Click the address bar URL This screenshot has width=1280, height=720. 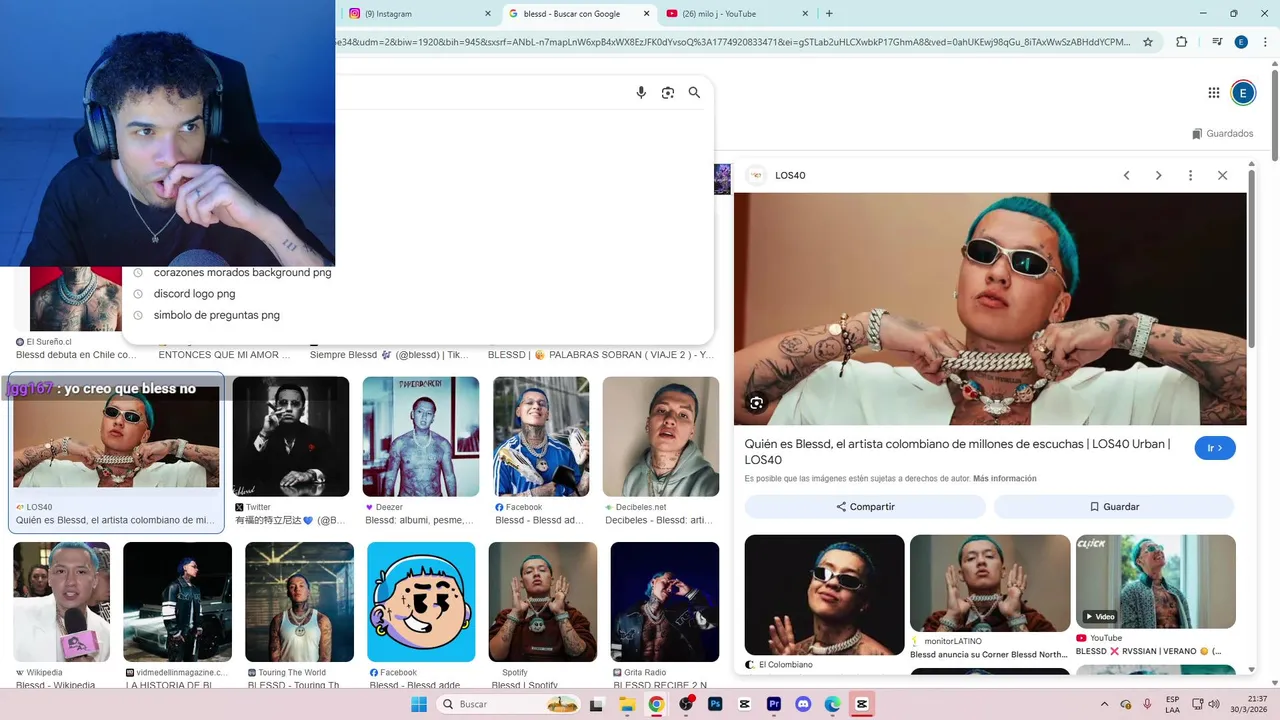click(x=735, y=42)
